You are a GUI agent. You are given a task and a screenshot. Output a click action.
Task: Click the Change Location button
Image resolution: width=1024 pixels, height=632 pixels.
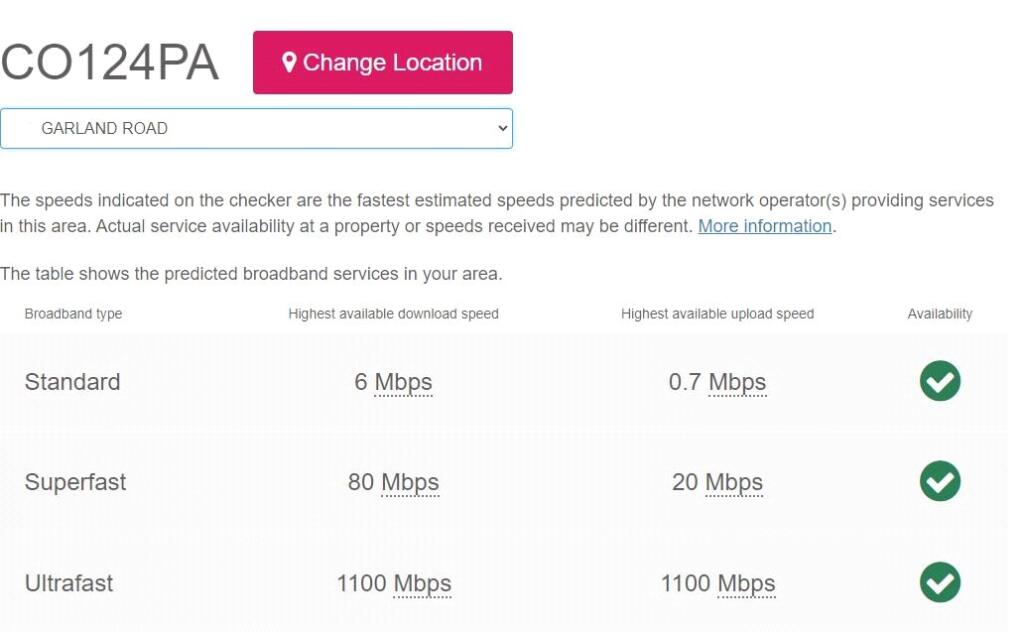point(383,62)
